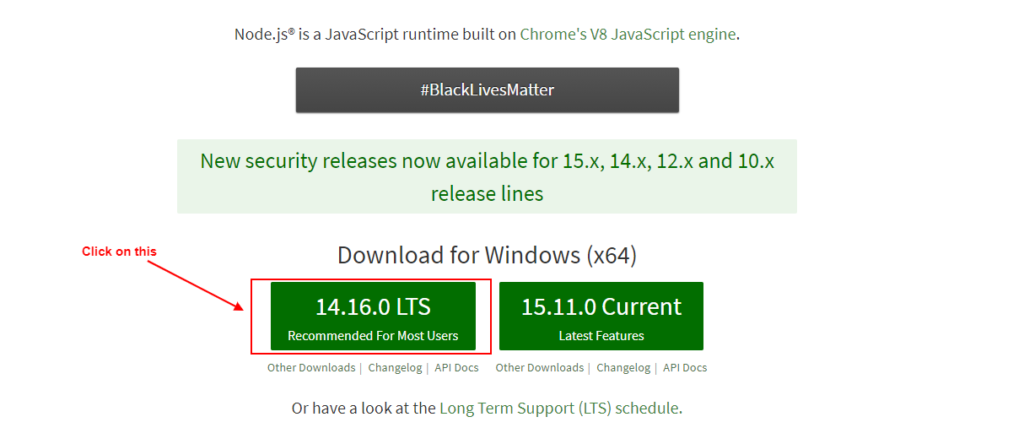The image size is (1024, 444).
Task: View the Changelog for 15.11.0 Current
Action: point(624,368)
